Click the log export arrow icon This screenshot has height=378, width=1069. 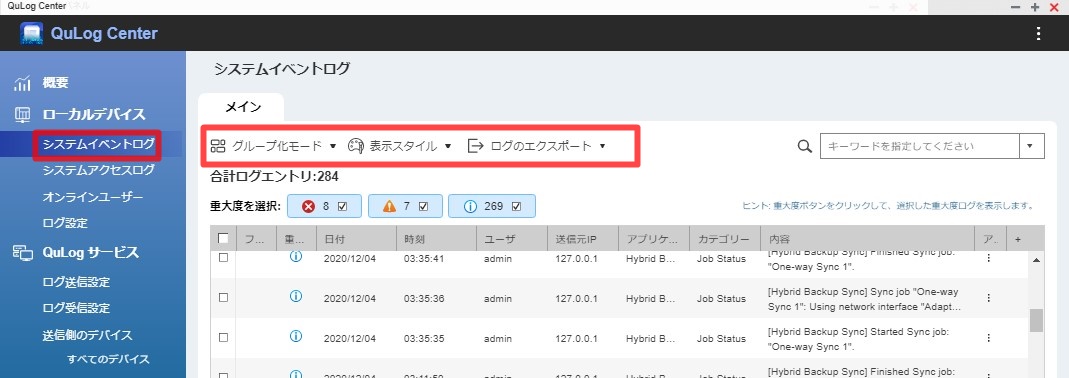tap(475, 145)
